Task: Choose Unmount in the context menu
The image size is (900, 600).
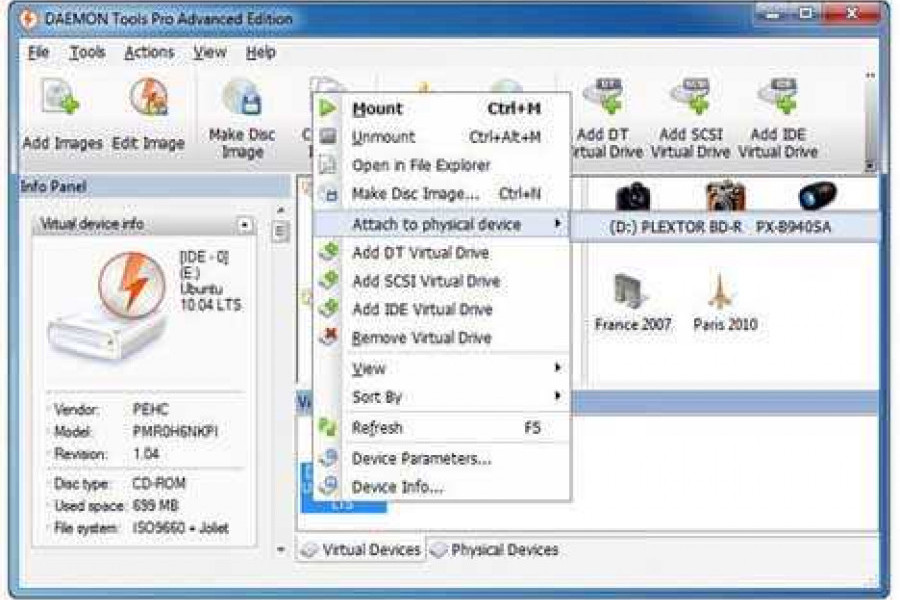Action: 383,137
